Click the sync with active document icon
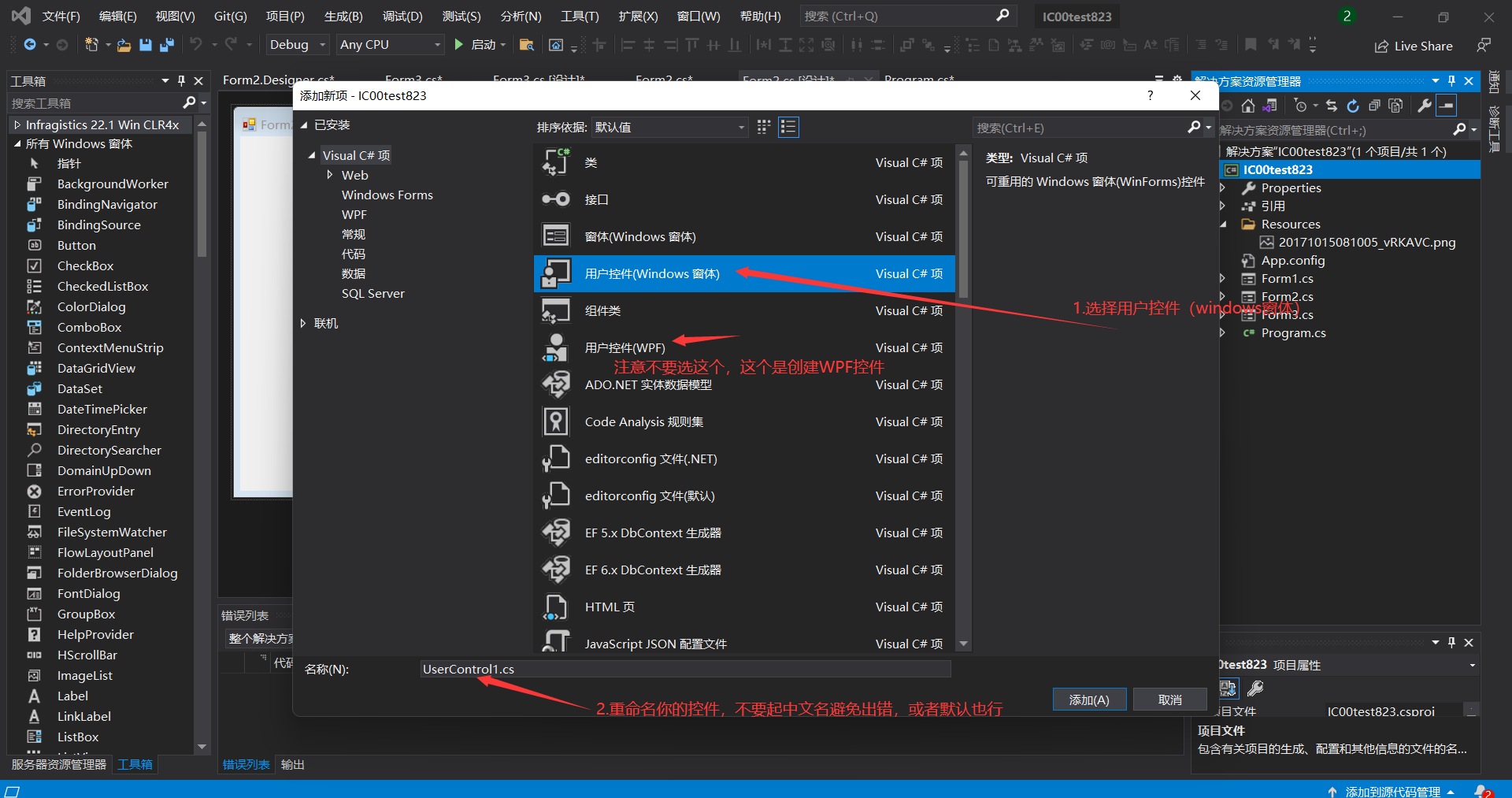This screenshot has height=798, width=1512. point(1332,106)
